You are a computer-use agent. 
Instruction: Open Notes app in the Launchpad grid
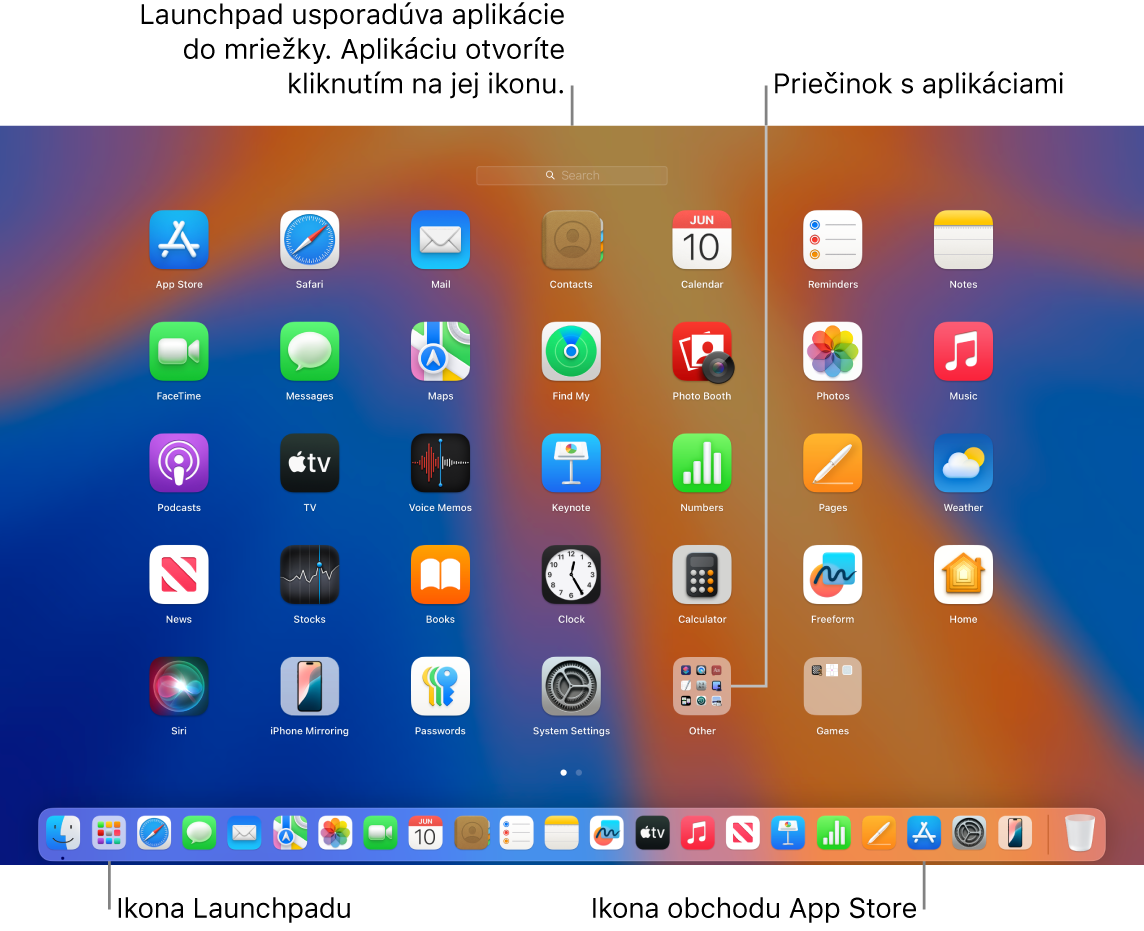tap(963, 240)
